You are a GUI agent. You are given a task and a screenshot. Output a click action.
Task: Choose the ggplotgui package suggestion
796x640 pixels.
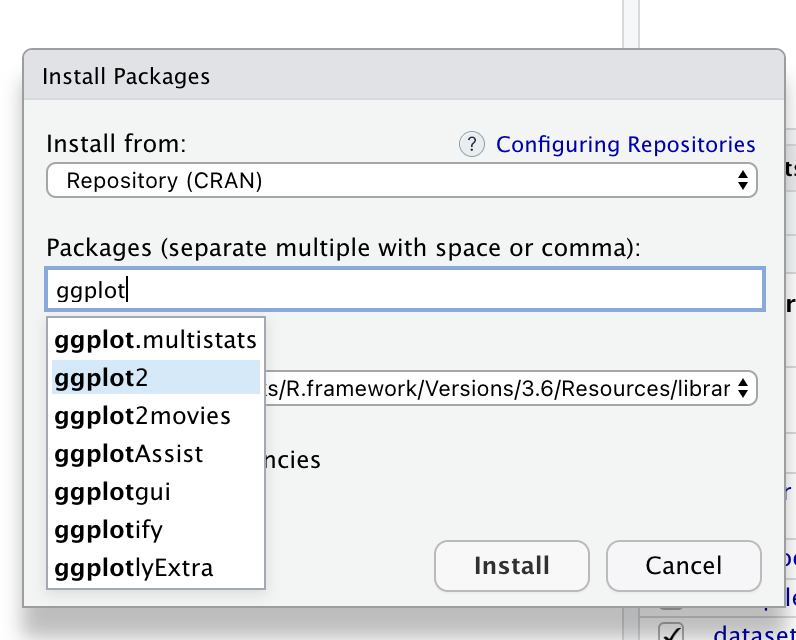[x=156, y=492]
